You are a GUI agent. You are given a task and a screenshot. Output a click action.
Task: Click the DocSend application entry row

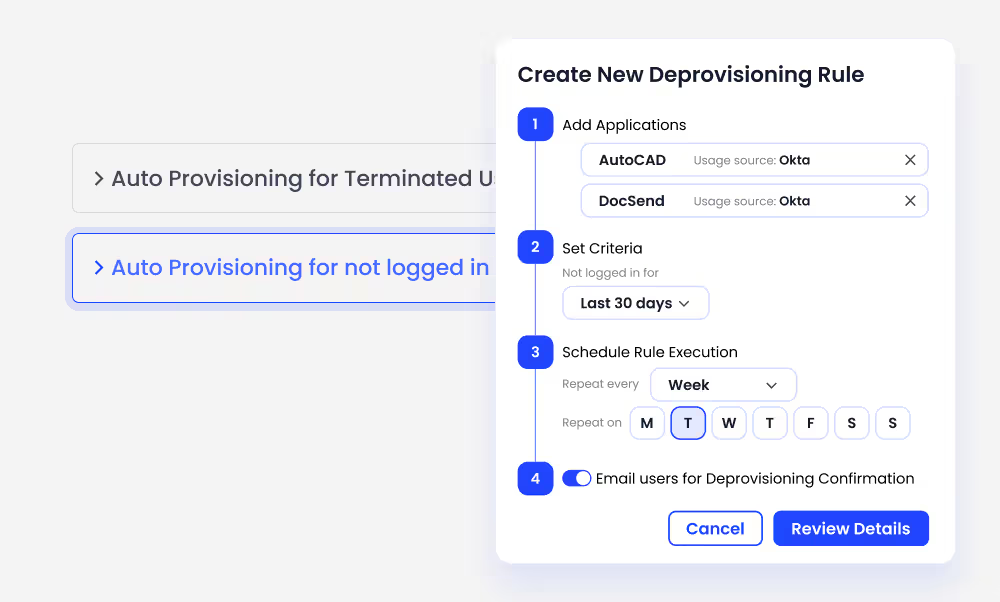[x=755, y=200]
